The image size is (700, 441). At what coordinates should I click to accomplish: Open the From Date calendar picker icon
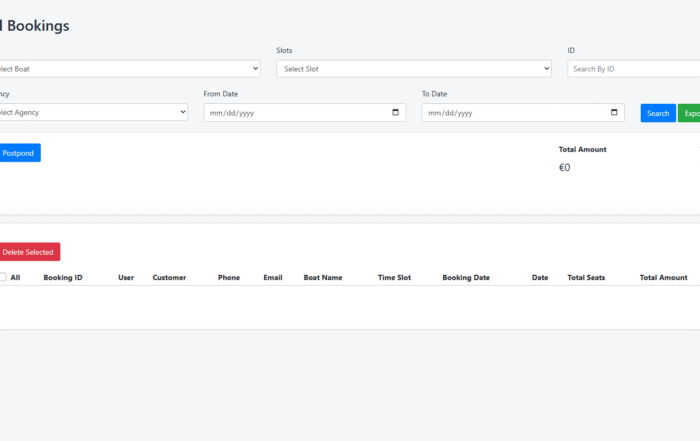point(396,113)
